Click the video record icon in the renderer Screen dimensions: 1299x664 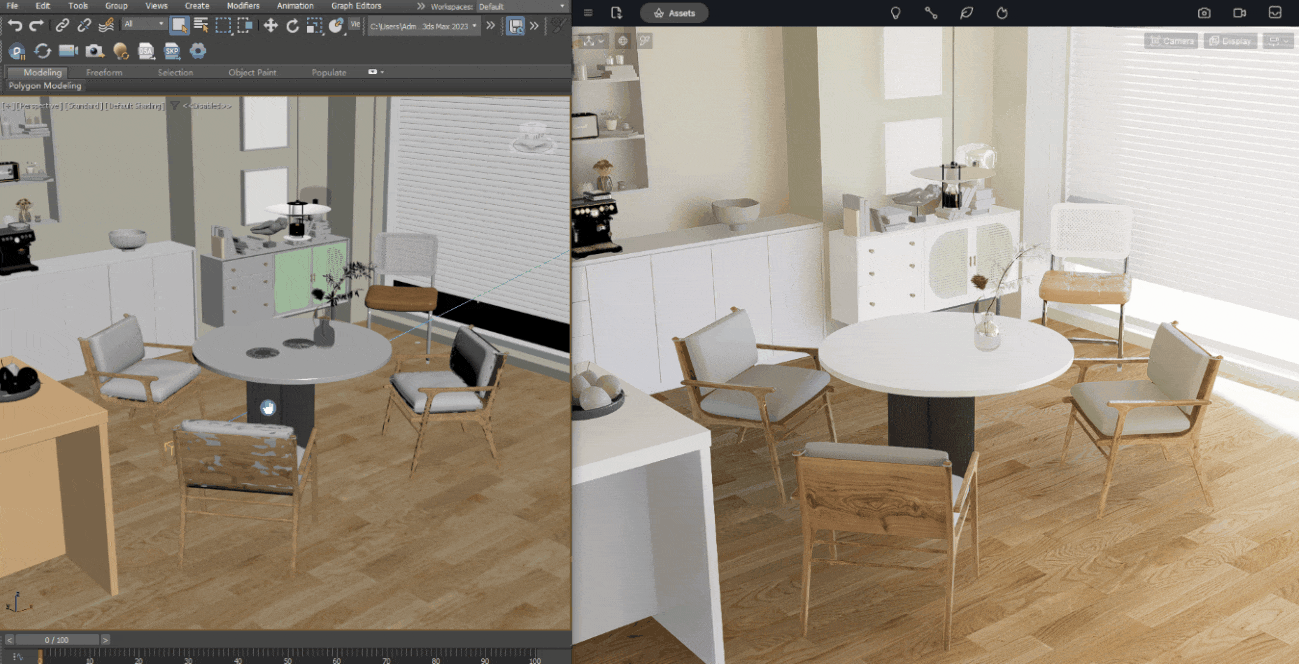point(1240,13)
